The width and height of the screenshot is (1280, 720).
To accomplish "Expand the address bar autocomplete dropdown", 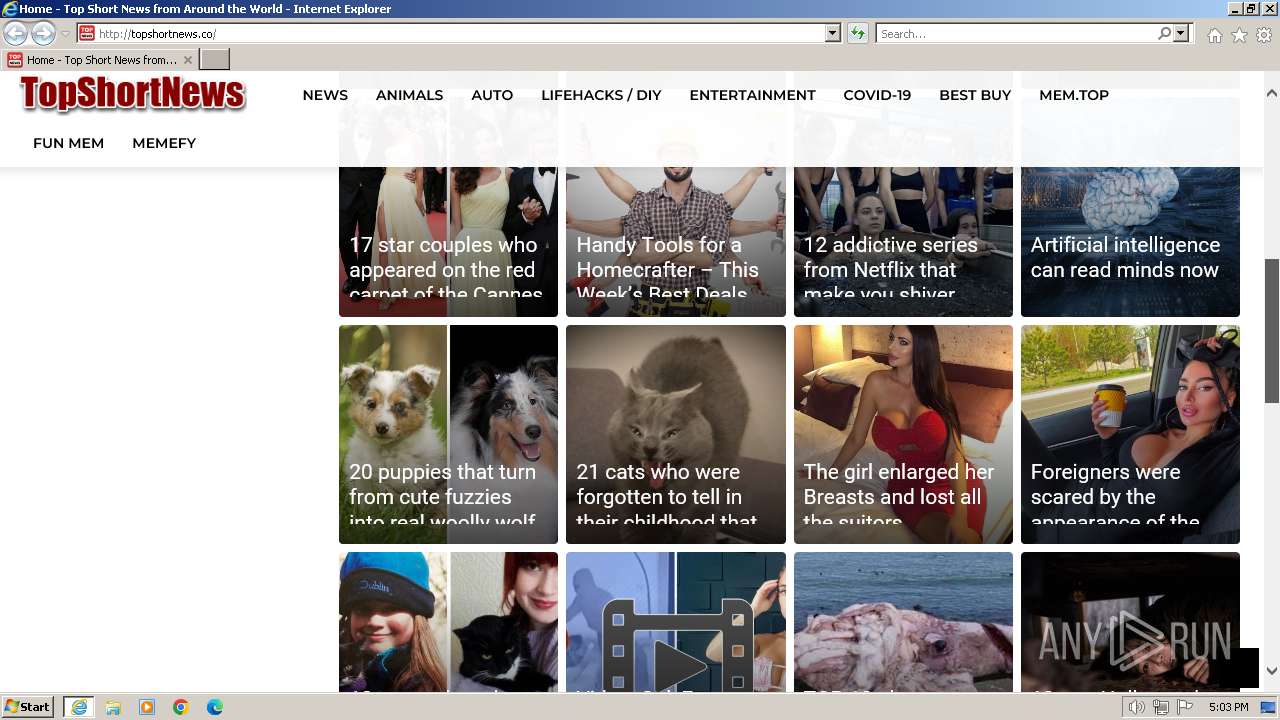I will click(833, 34).
